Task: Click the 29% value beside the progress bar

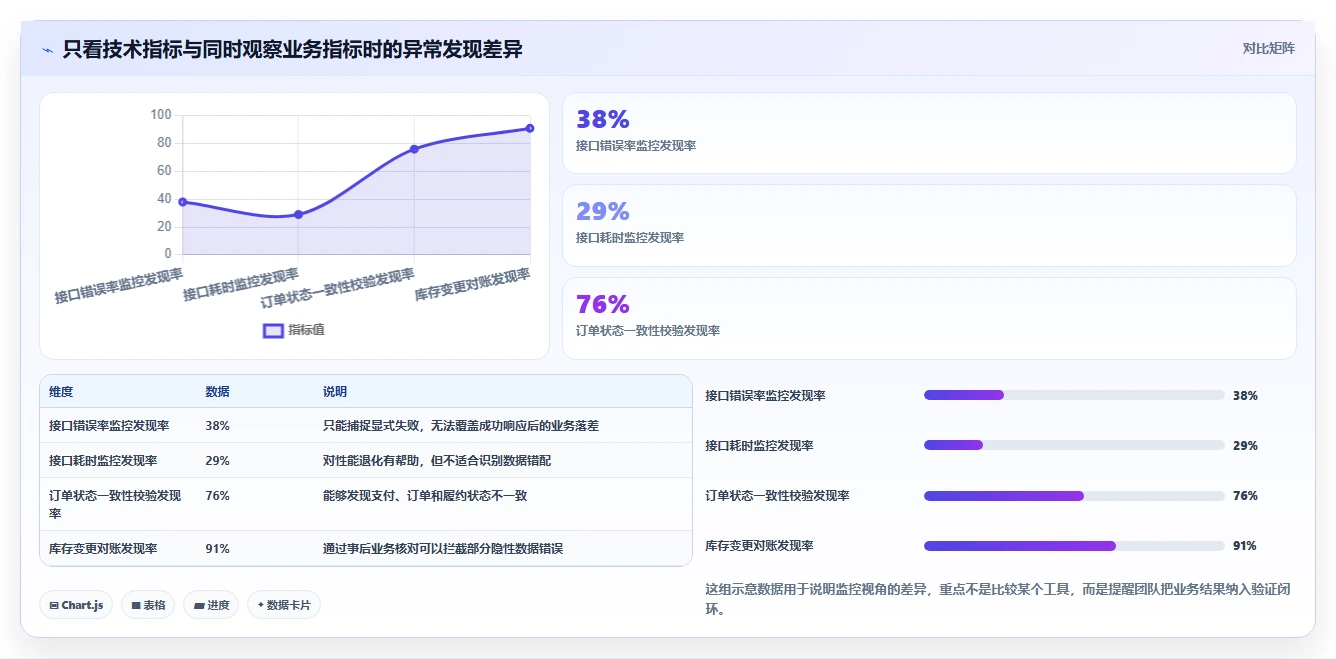Action: 1245,446
